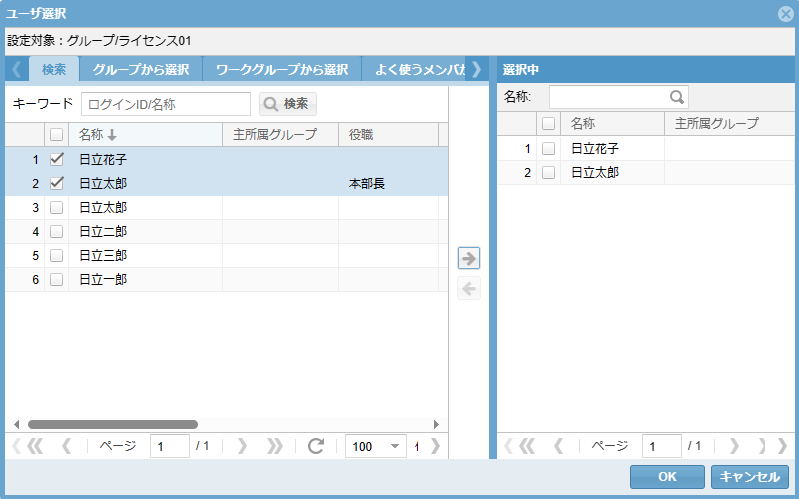Check 日立一郎 checkbox

(57, 279)
